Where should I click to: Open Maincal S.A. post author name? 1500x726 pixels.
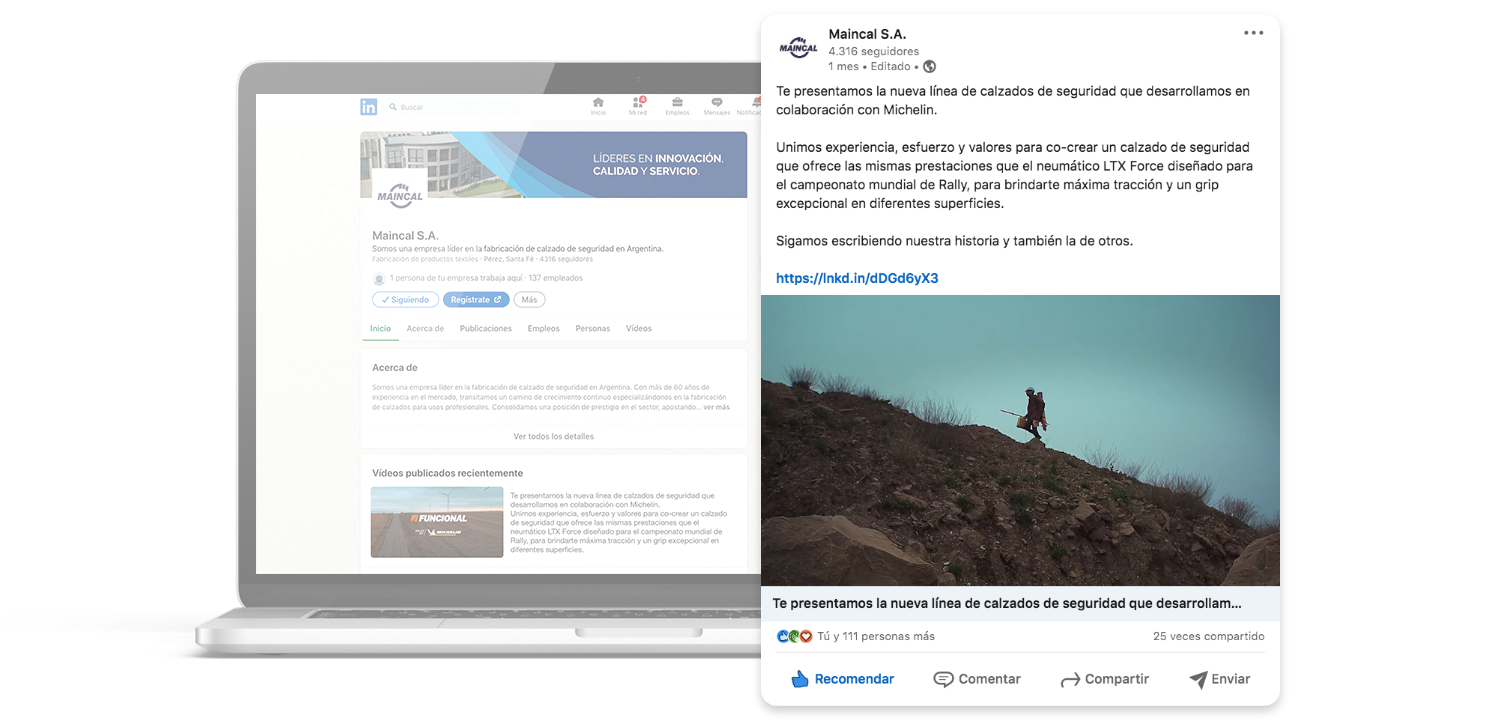[867, 34]
